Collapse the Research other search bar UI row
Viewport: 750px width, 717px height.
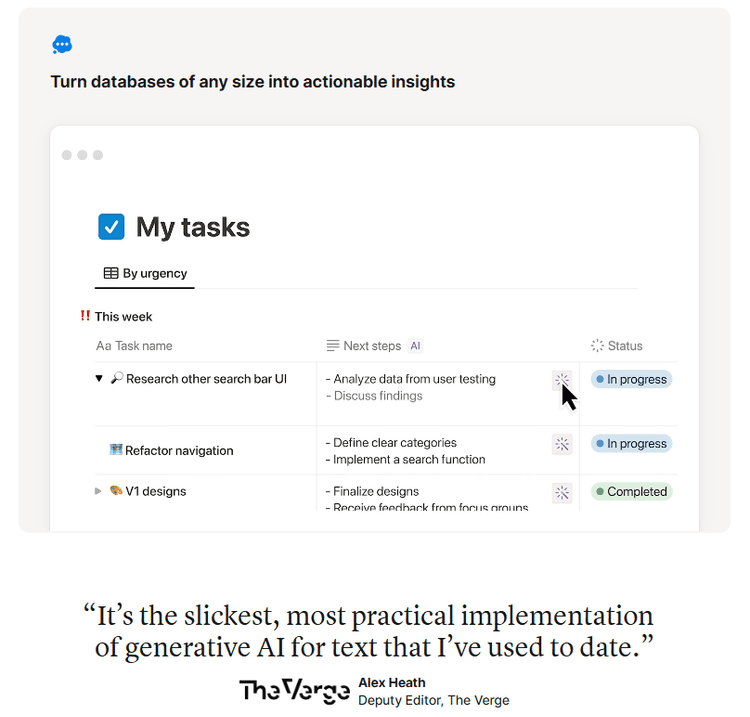click(99, 379)
